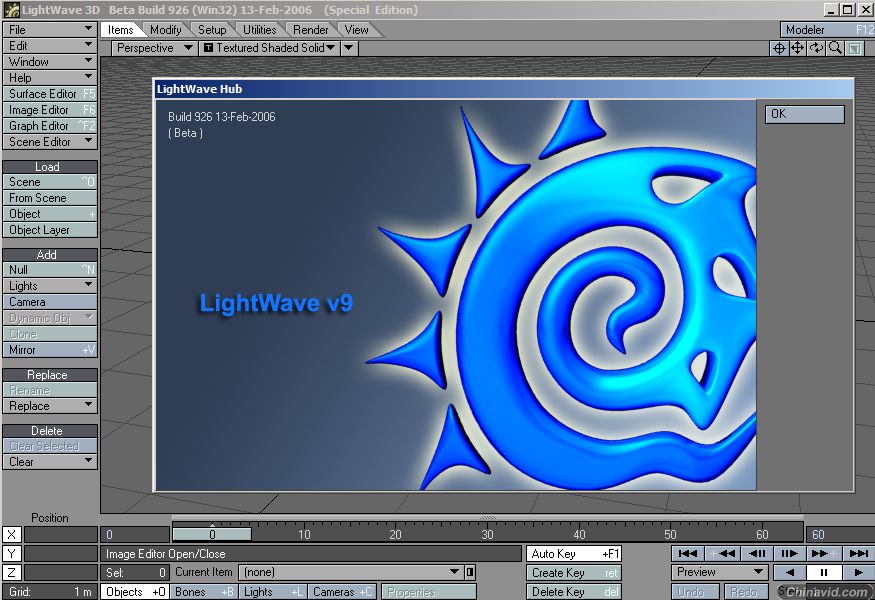Switch to Bones edit mode
Image resolution: width=875 pixels, height=600 pixels.
204,592
